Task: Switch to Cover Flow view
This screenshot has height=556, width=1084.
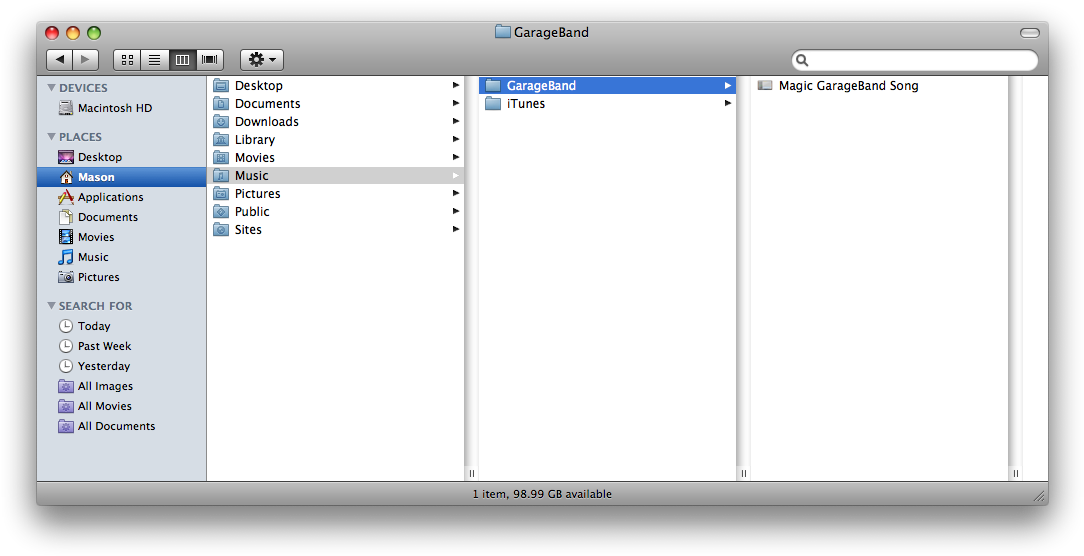Action: click(x=210, y=59)
